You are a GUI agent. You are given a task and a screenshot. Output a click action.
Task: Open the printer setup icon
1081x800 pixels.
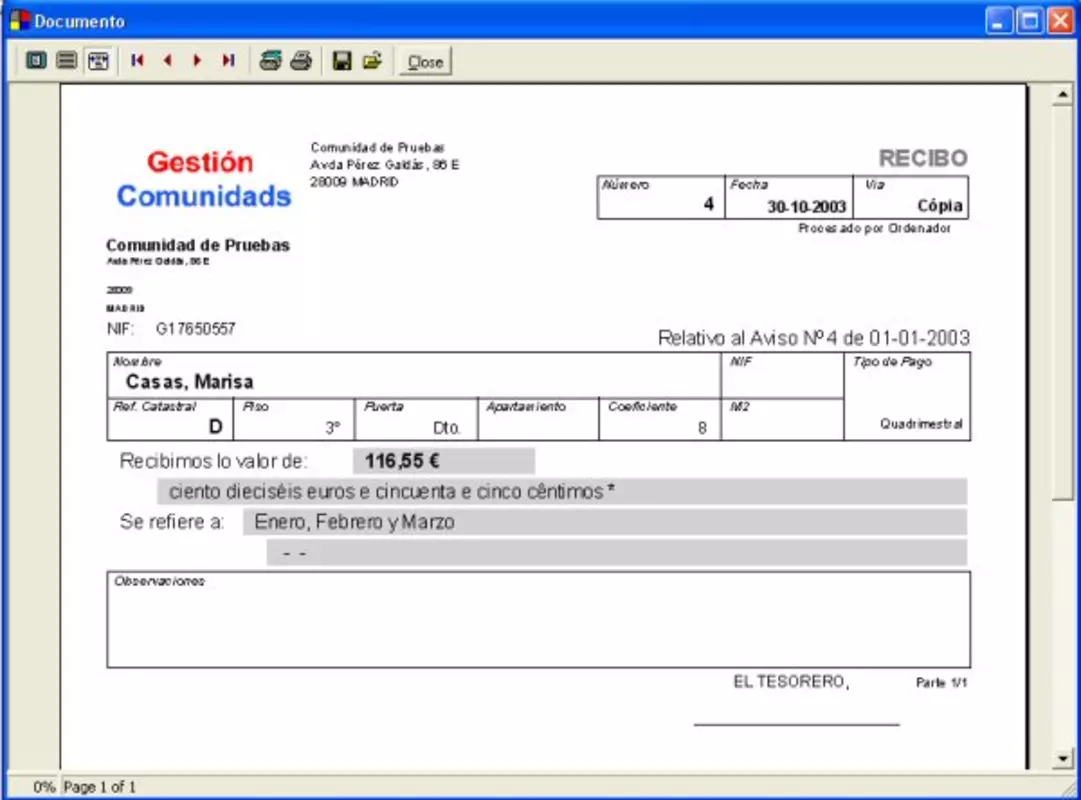click(270, 61)
